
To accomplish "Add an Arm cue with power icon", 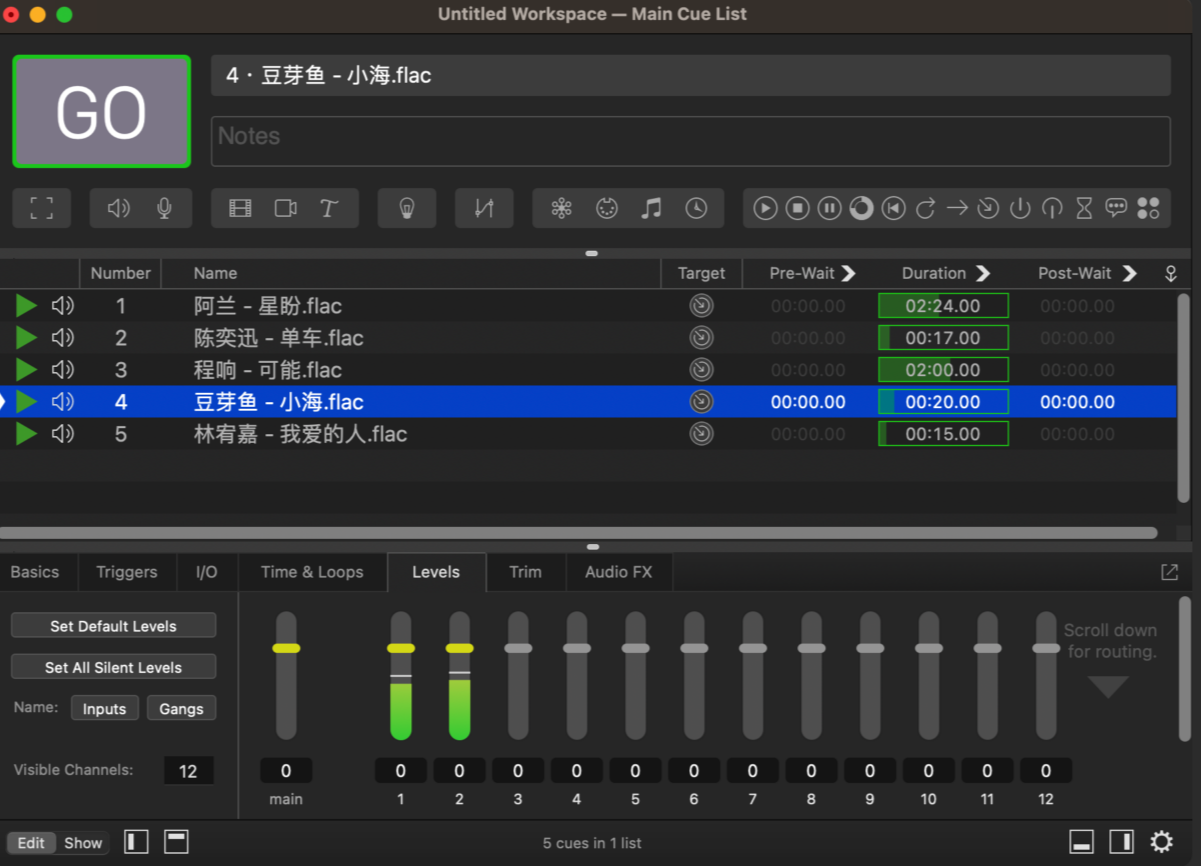I will pos(1020,208).
